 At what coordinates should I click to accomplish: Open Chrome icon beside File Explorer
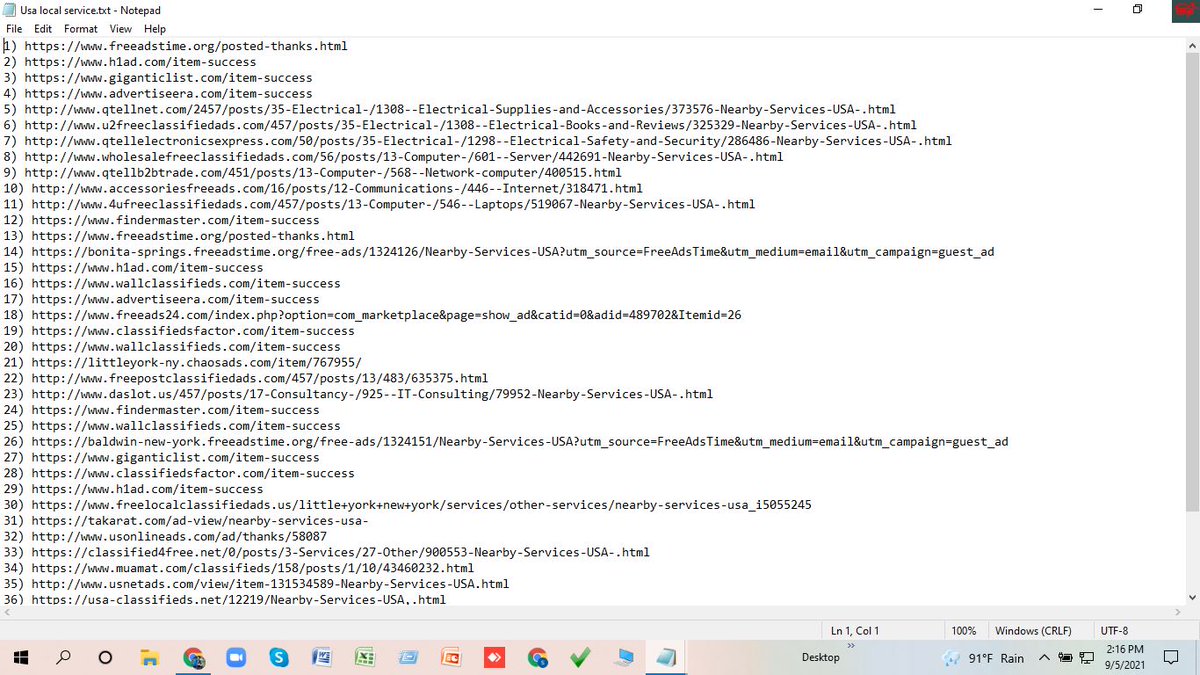[194, 658]
